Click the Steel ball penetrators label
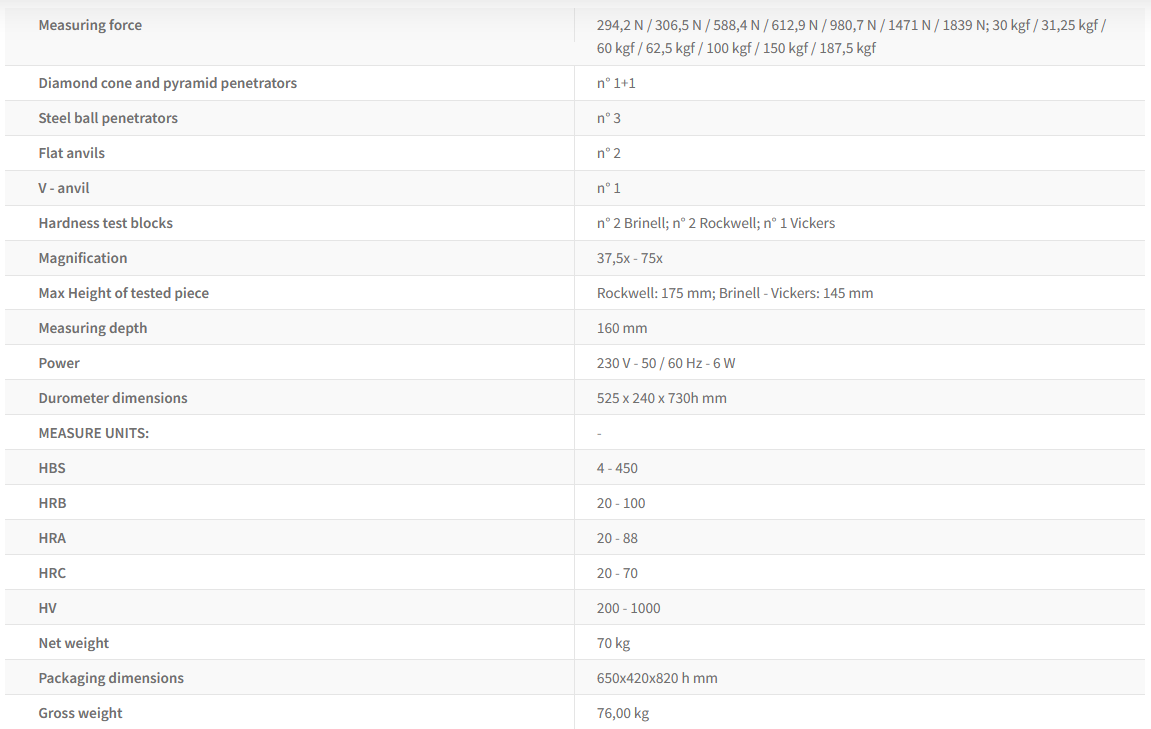1151x729 pixels. pos(108,118)
